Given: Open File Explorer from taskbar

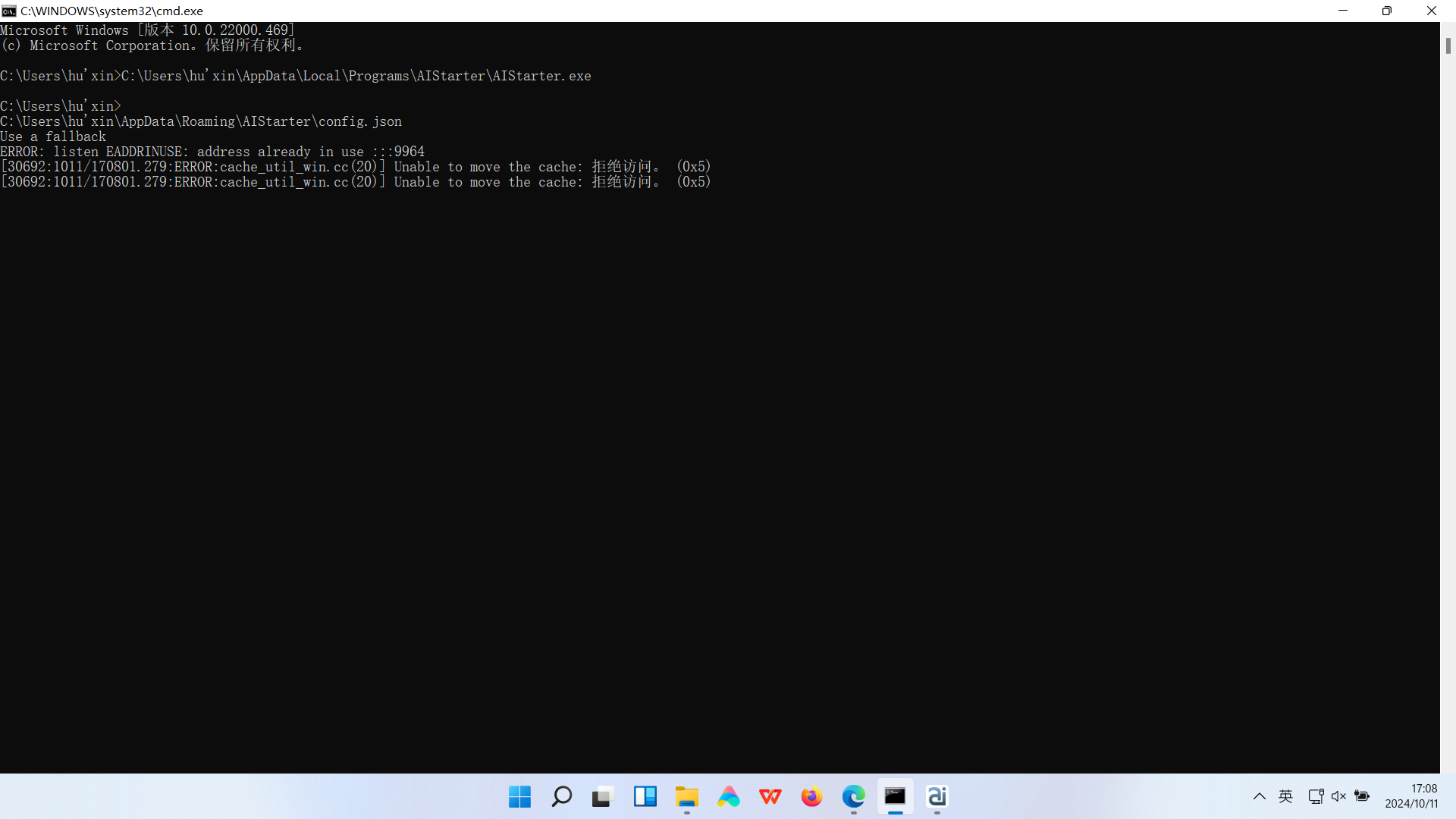Looking at the screenshot, I should pos(687,796).
